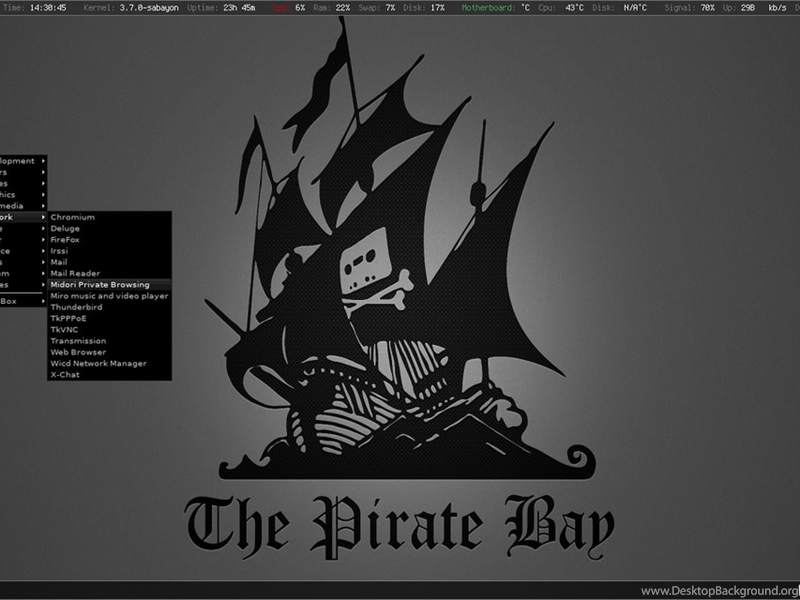
Task: Open TkVNC from the menu
Action: pyautogui.click(x=109, y=330)
